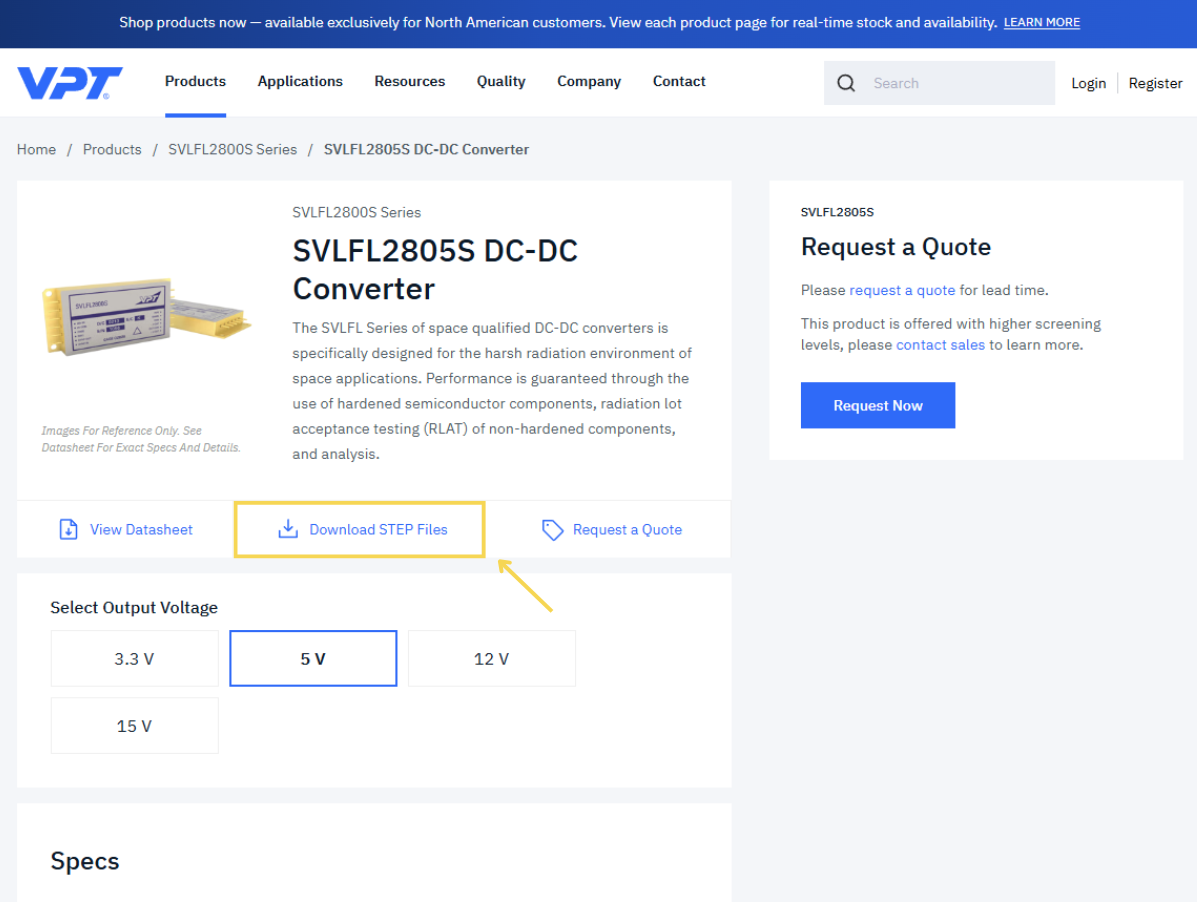Open the Products menu

tap(195, 82)
